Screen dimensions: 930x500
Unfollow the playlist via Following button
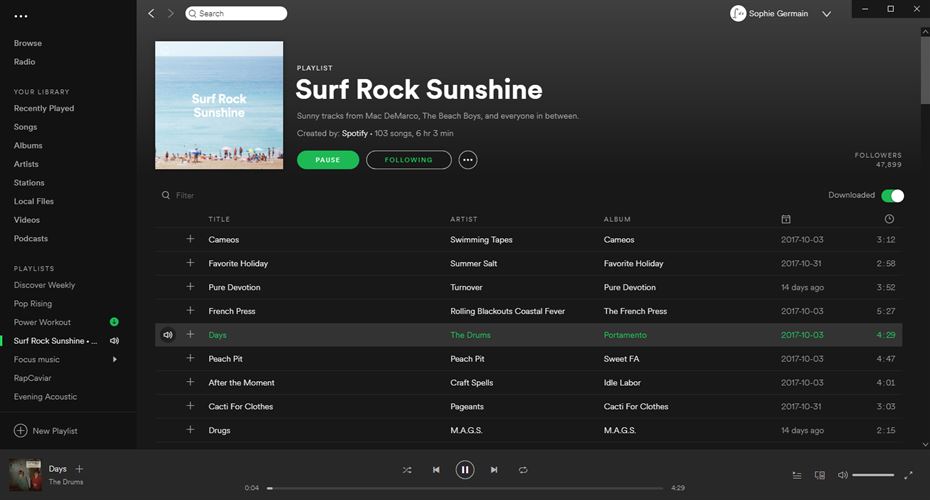pyautogui.click(x=409, y=160)
